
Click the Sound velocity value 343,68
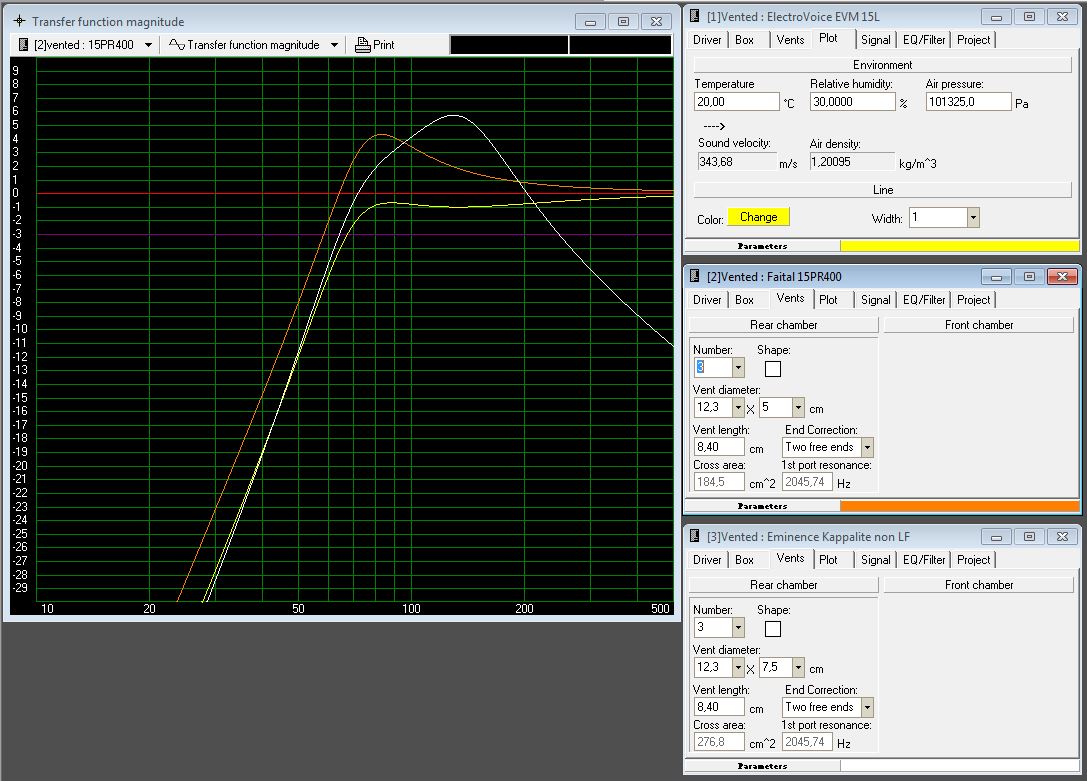point(736,161)
